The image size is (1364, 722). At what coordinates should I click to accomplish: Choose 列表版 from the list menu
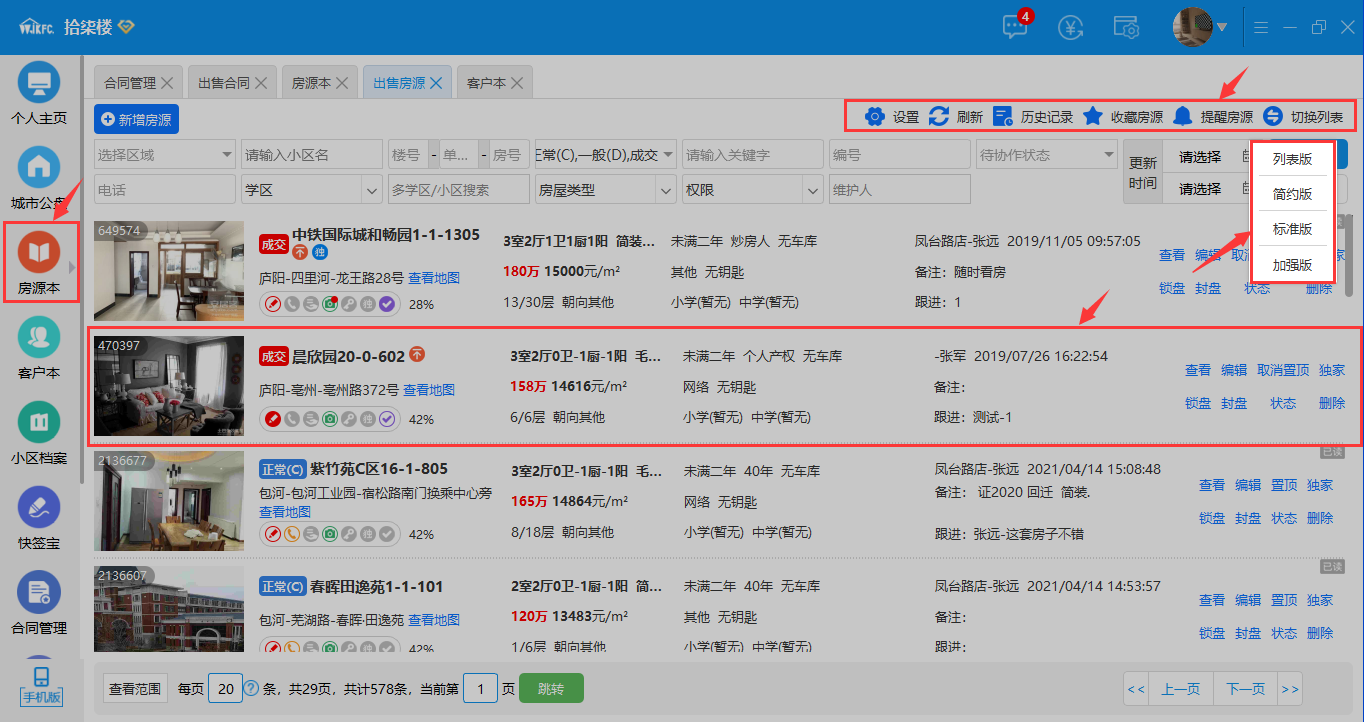tap(1292, 159)
